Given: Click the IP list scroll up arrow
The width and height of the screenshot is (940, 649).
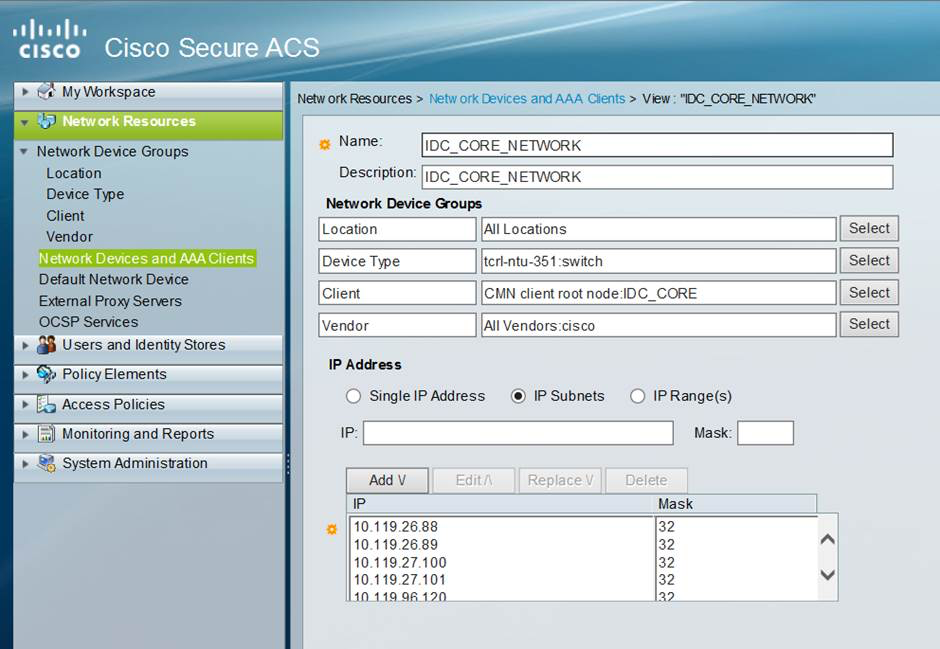Looking at the screenshot, I should point(827,539).
